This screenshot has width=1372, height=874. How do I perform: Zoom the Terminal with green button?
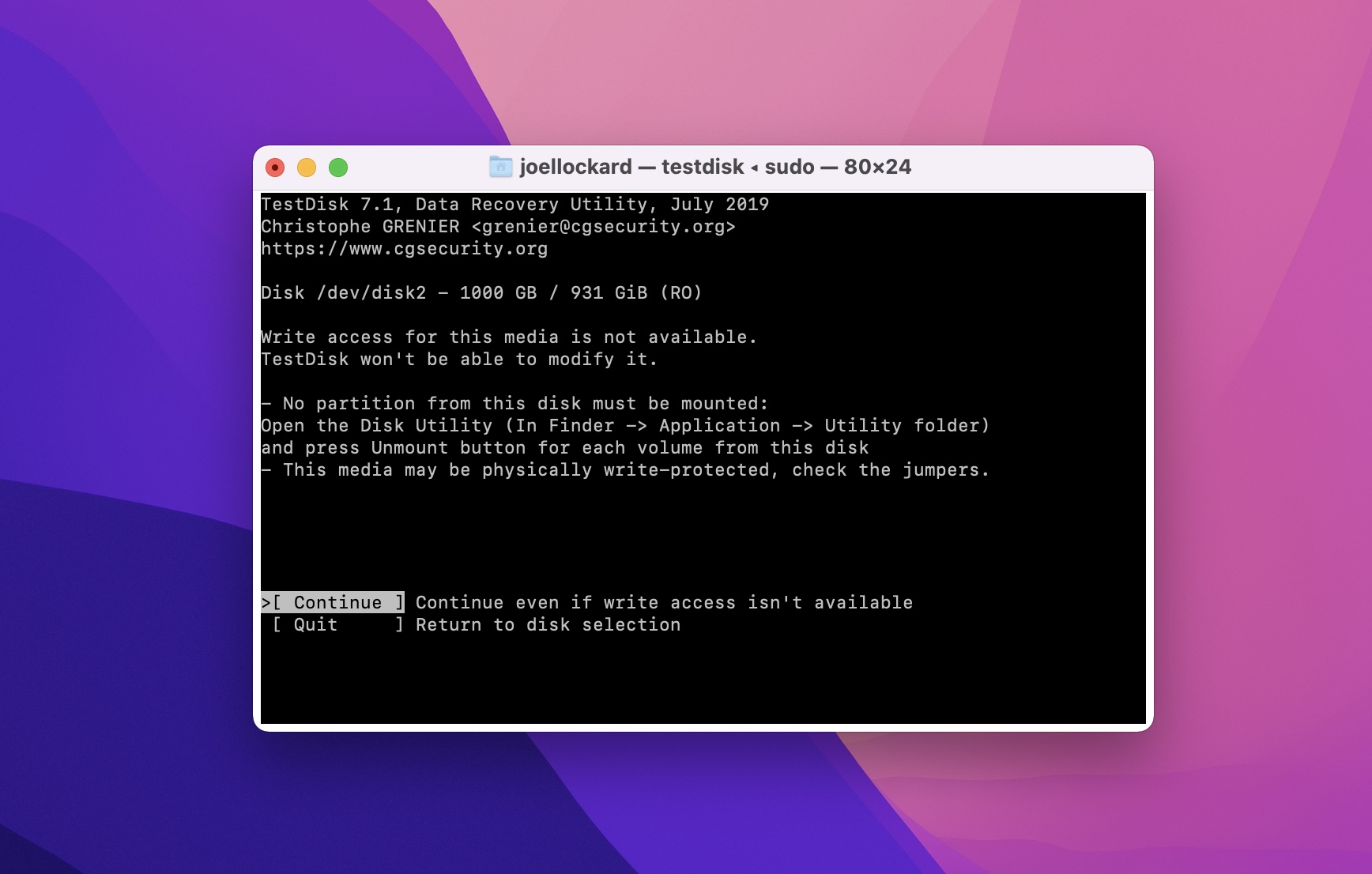338,168
